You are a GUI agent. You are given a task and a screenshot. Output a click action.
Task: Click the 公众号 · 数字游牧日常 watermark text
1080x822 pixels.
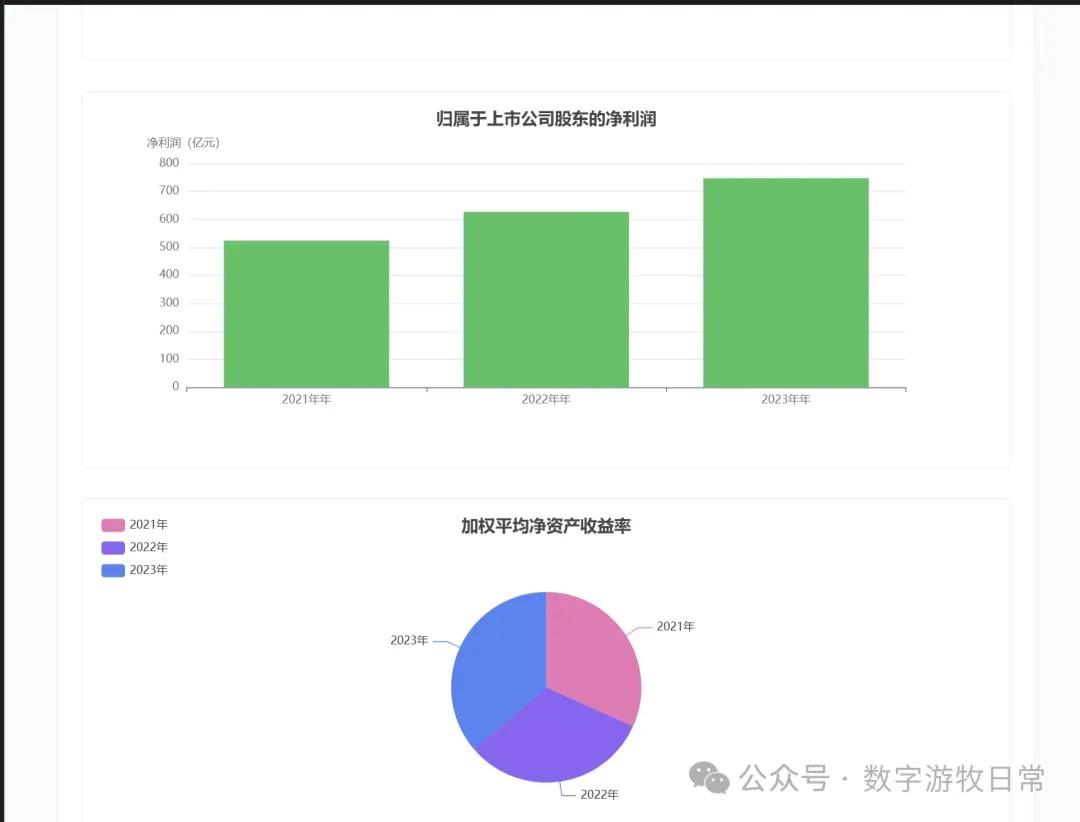892,778
